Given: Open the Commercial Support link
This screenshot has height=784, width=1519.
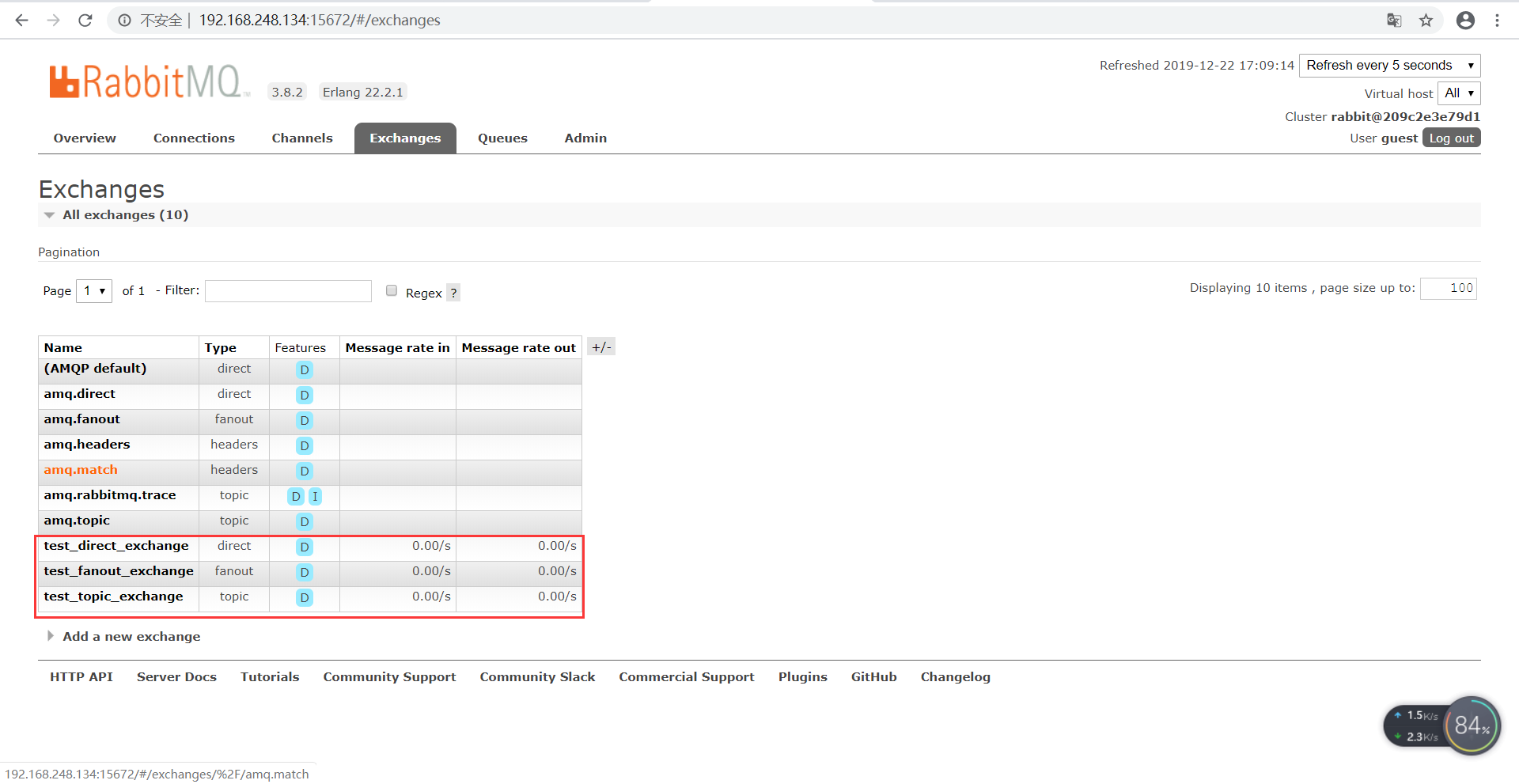Looking at the screenshot, I should pyautogui.click(x=687, y=677).
